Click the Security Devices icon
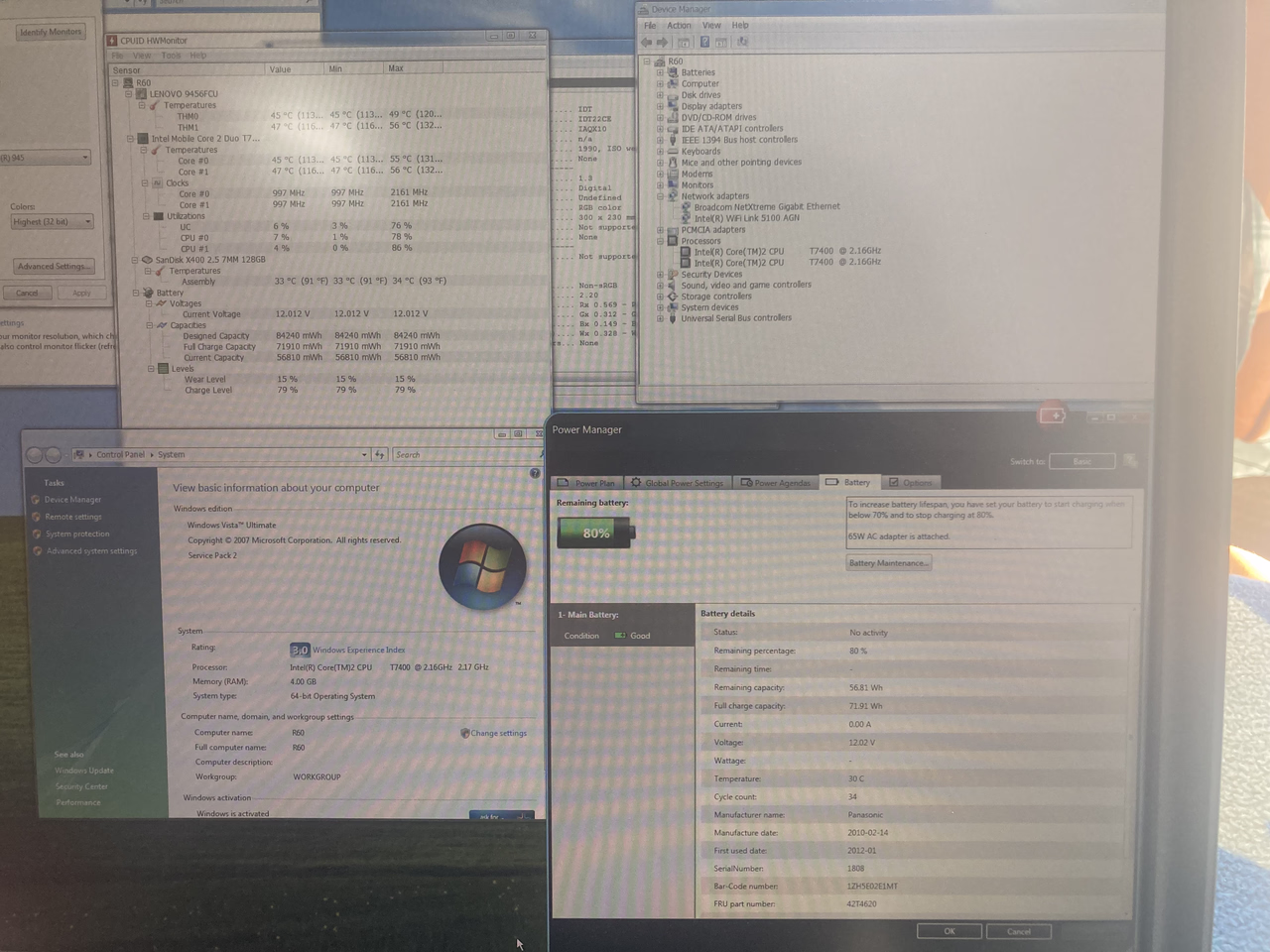This screenshot has width=1270, height=952. 672,274
